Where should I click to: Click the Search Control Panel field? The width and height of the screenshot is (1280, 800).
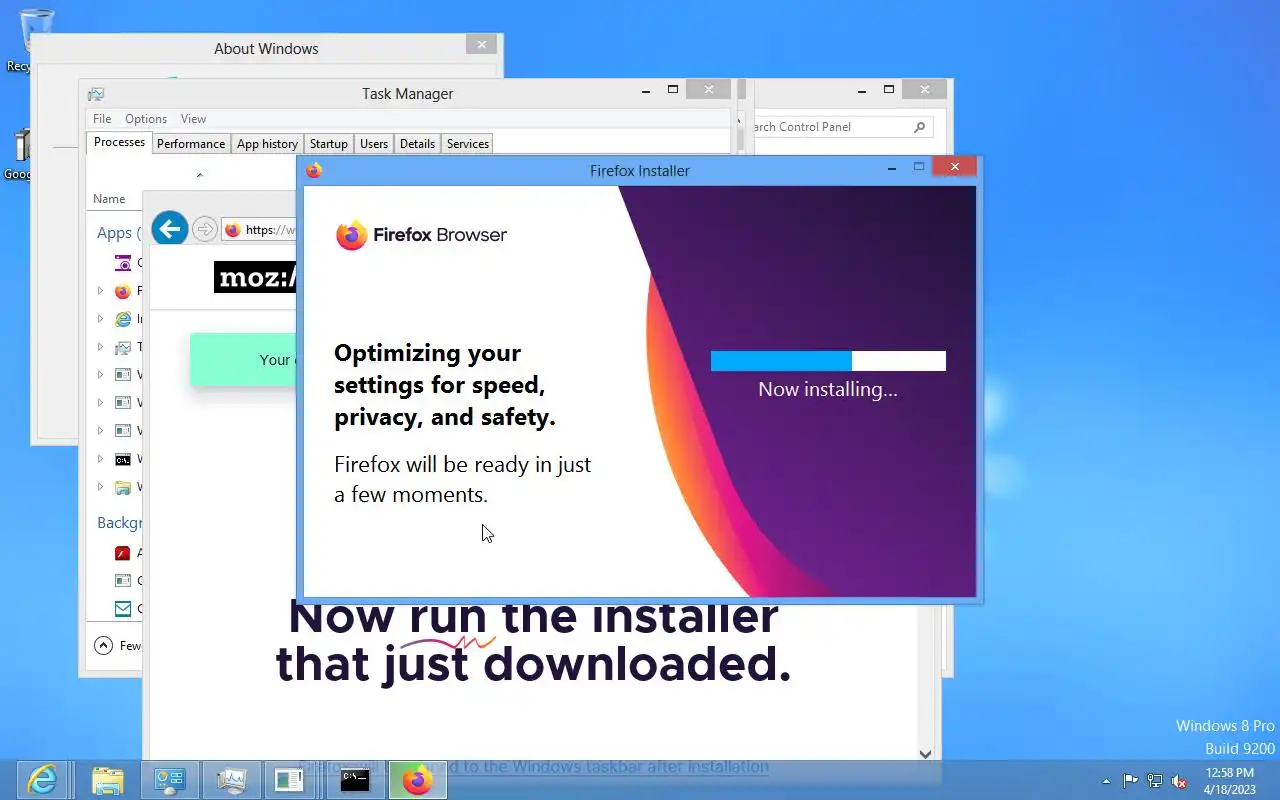[840, 127]
